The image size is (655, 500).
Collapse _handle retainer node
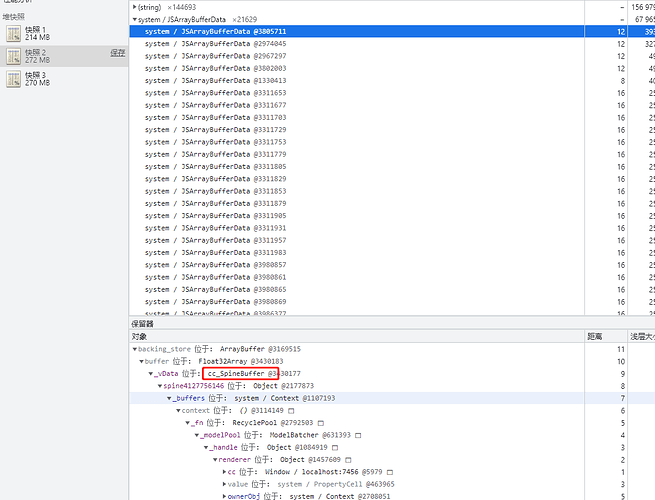(x=206, y=448)
